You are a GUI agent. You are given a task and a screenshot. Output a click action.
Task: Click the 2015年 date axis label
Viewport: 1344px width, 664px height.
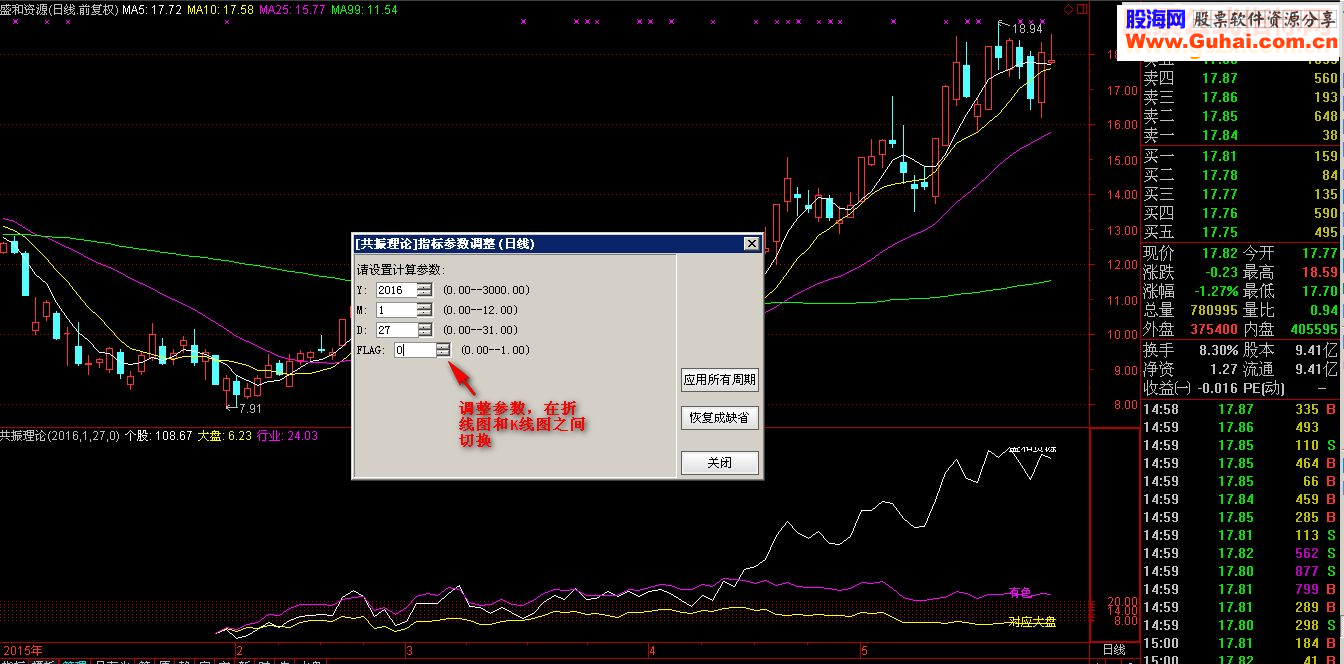pos(21,651)
